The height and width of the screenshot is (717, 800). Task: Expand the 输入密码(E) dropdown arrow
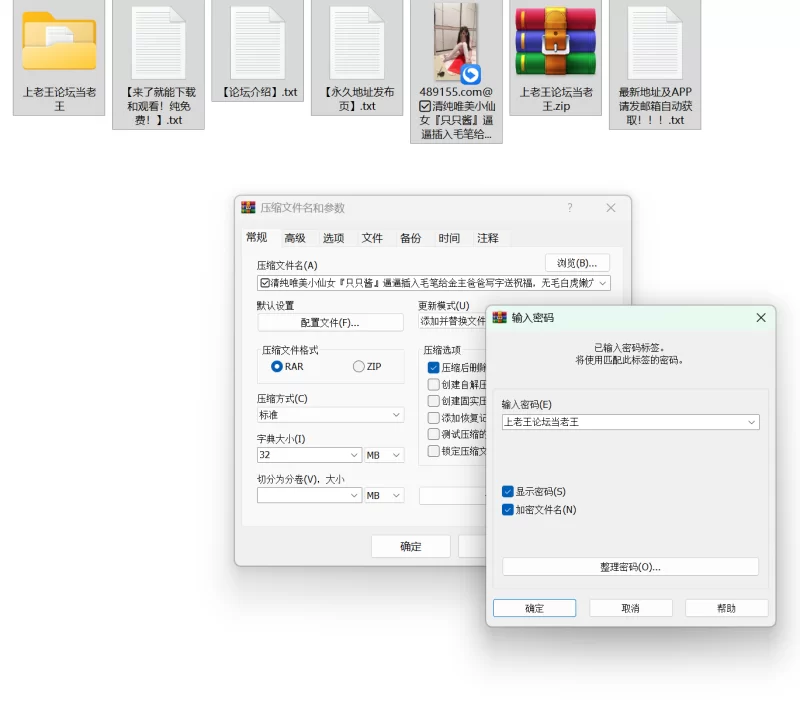pos(751,422)
